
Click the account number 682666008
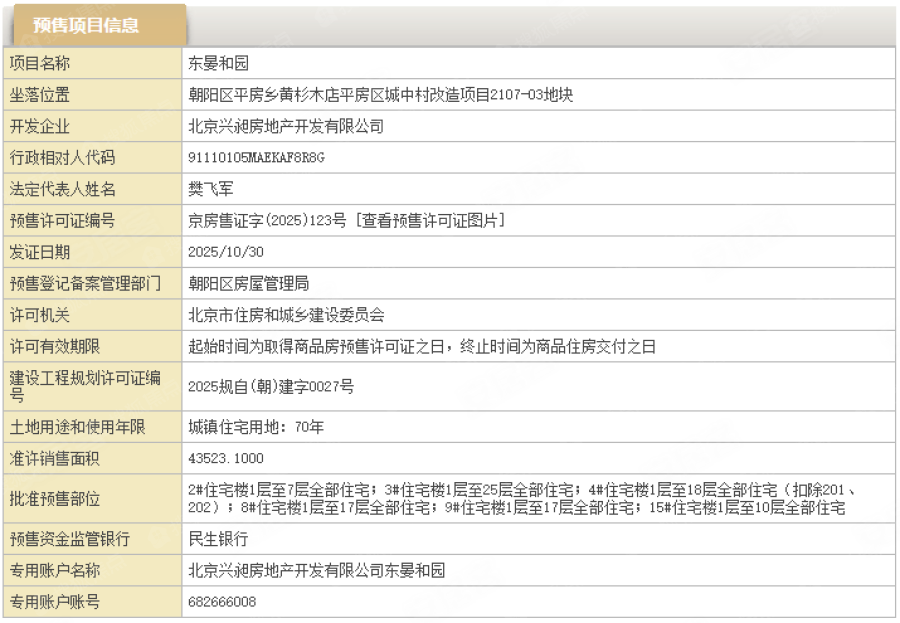[222, 602]
